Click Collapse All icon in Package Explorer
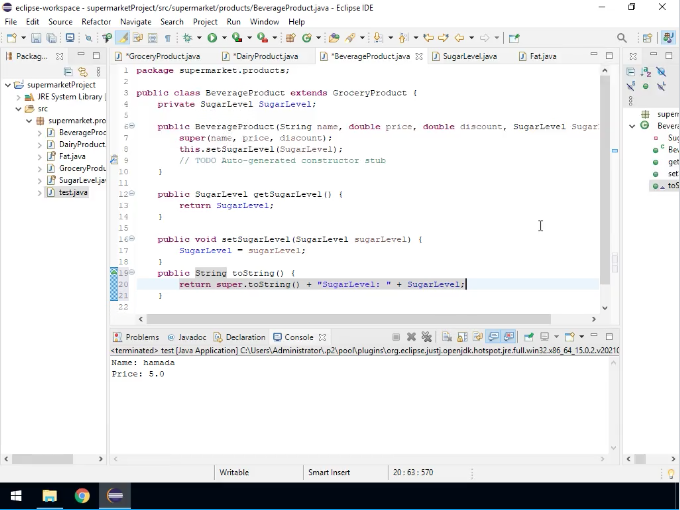 [x=68, y=72]
